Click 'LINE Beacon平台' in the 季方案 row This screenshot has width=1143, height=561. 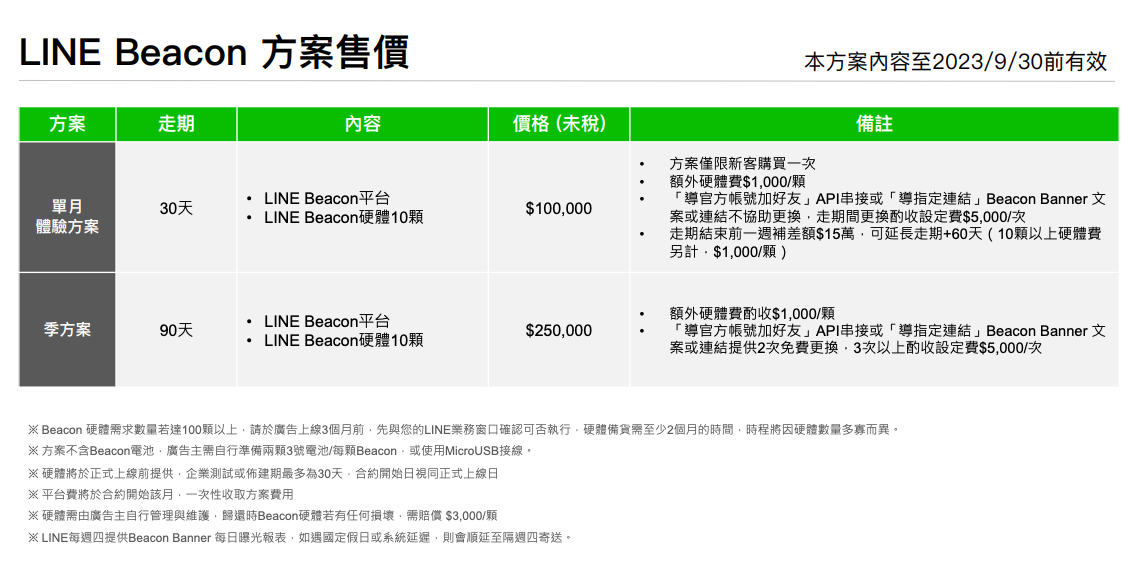coord(327,321)
